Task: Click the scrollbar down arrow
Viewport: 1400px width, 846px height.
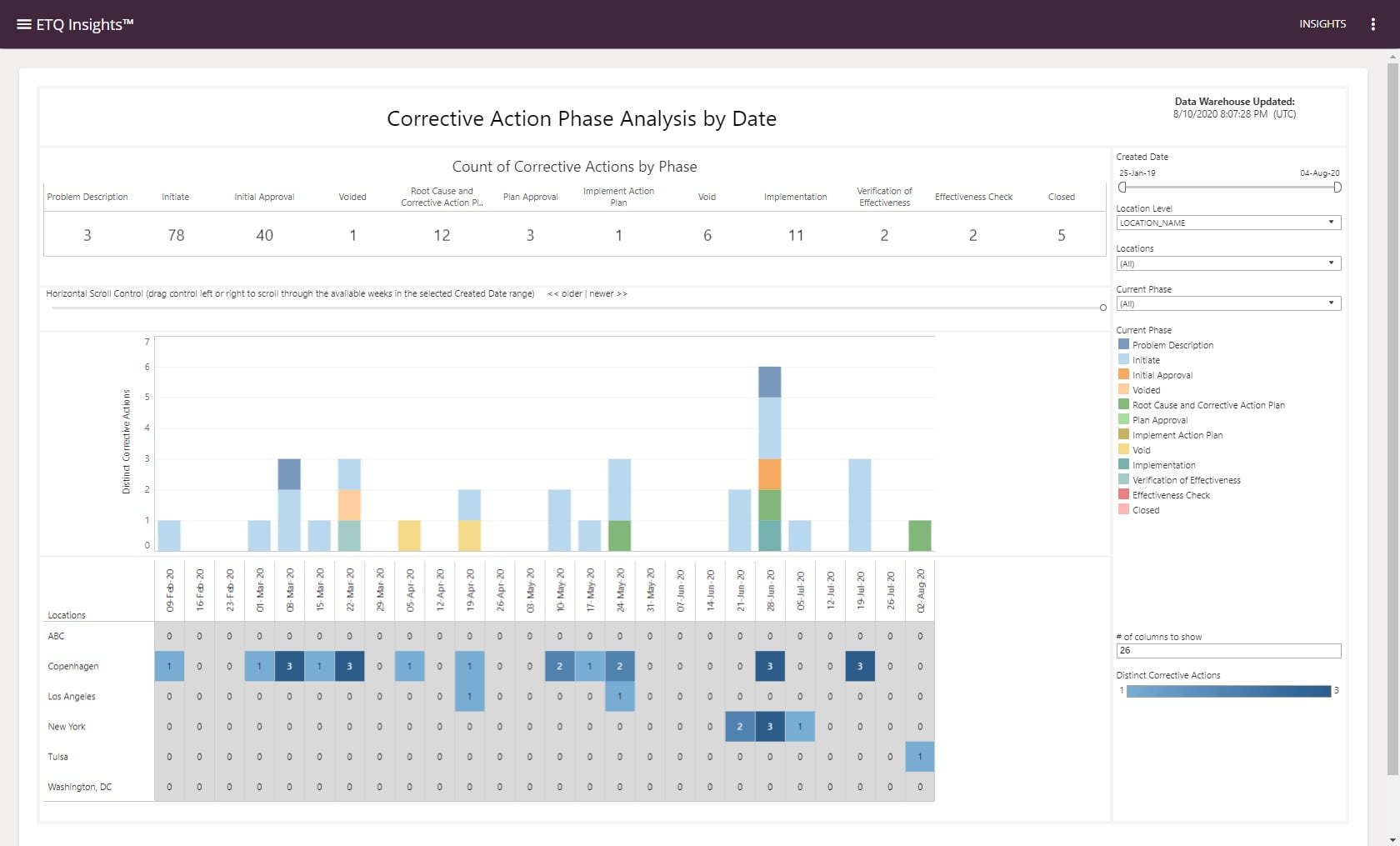Action: (x=1392, y=839)
